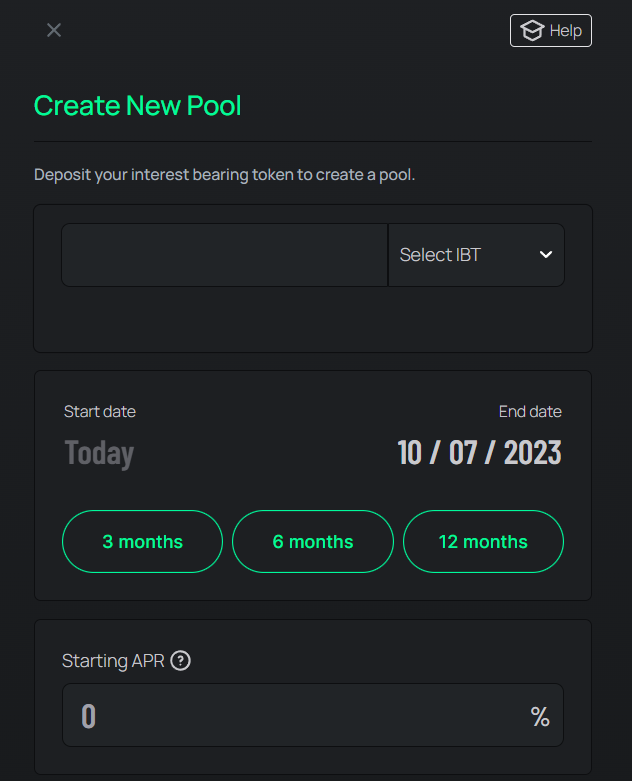Choose the 6 months duration option

(313, 542)
